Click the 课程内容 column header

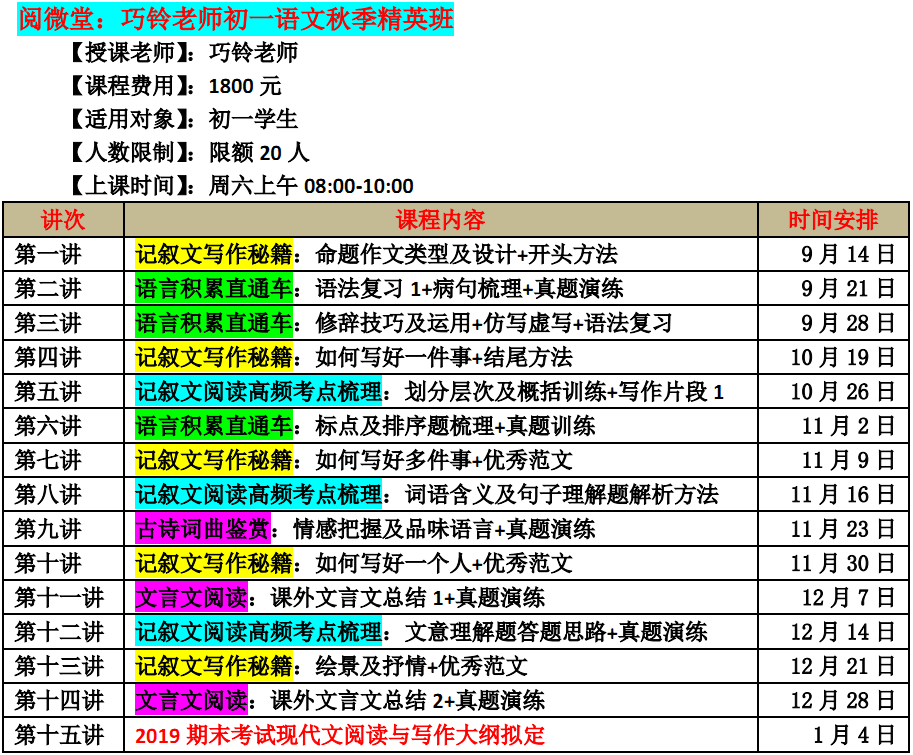(x=440, y=219)
